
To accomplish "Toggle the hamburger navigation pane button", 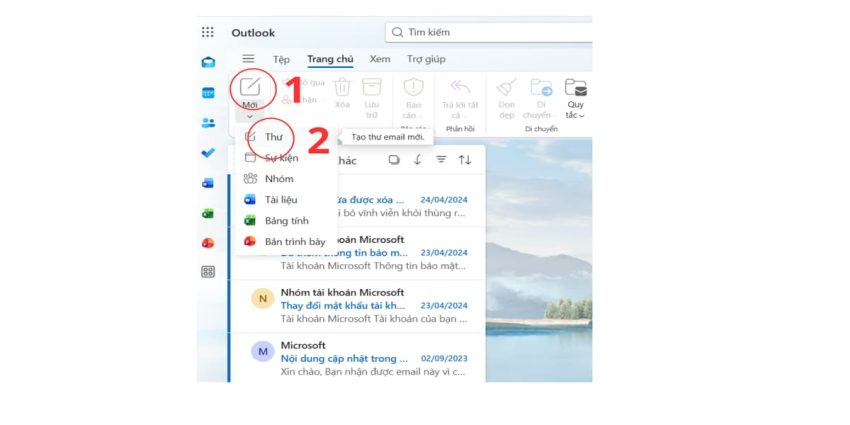I will (248, 59).
